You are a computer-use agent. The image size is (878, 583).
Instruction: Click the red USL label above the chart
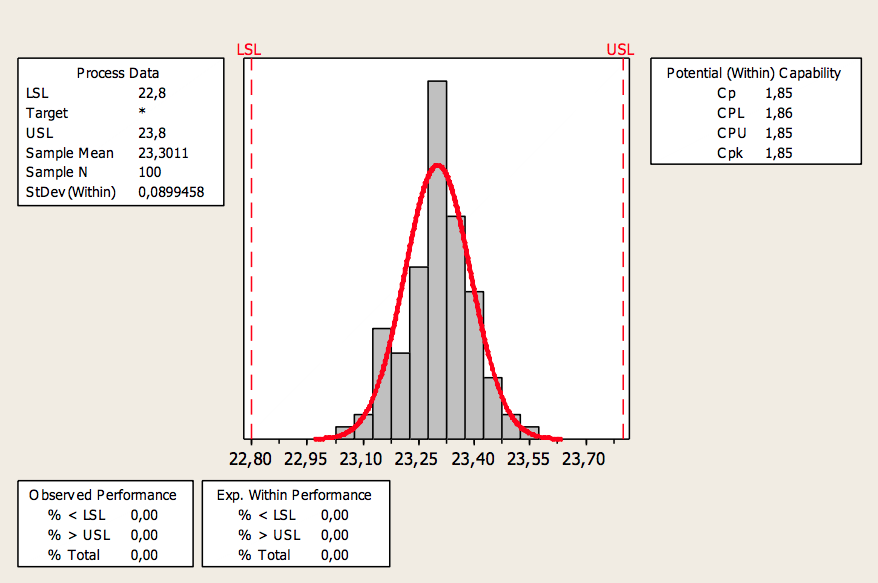tap(619, 49)
